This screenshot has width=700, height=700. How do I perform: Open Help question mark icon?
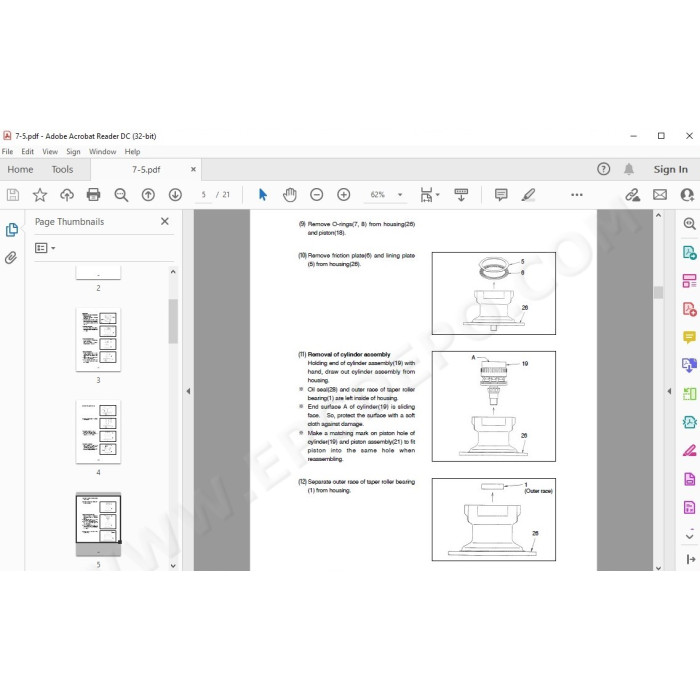[x=604, y=169]
